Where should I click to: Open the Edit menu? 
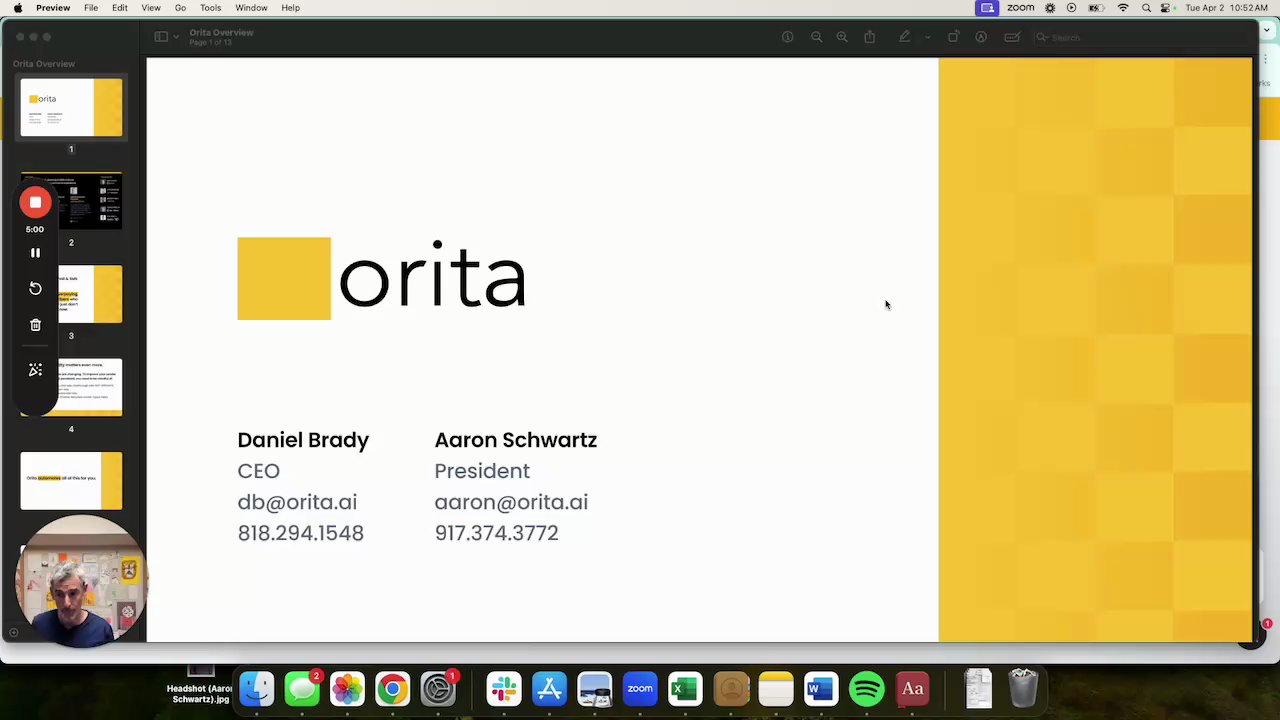pyautogui.click(x=120, y=8)
